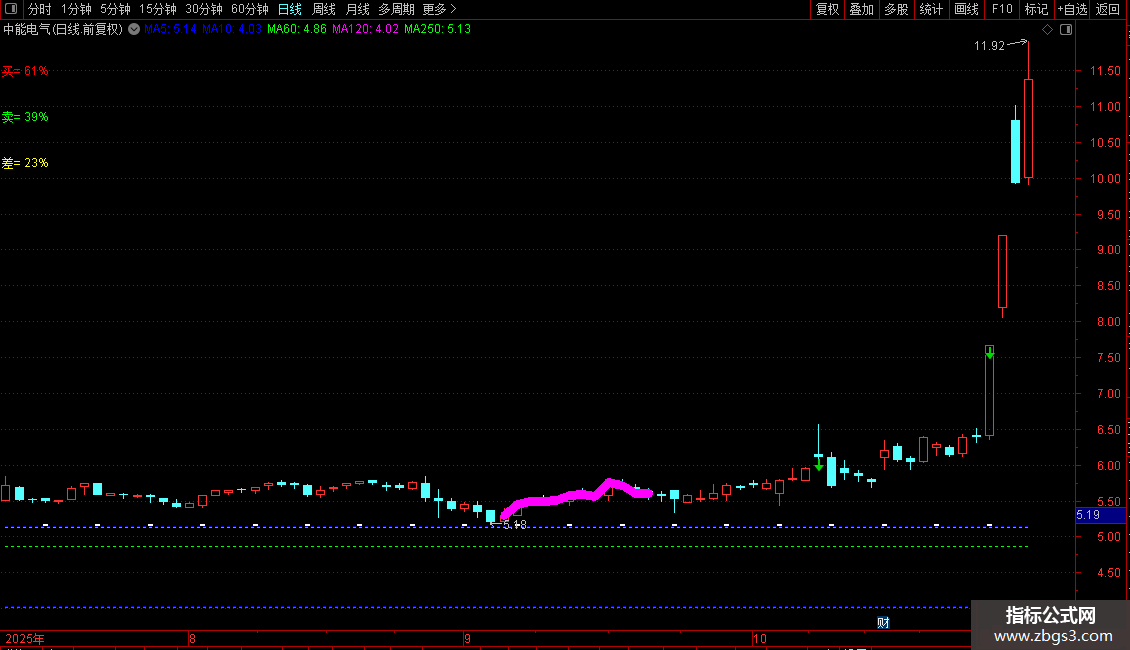Click green down arrow on 7.50 candle
Screen dimensions: 1130x650
[x=989, y=352]
